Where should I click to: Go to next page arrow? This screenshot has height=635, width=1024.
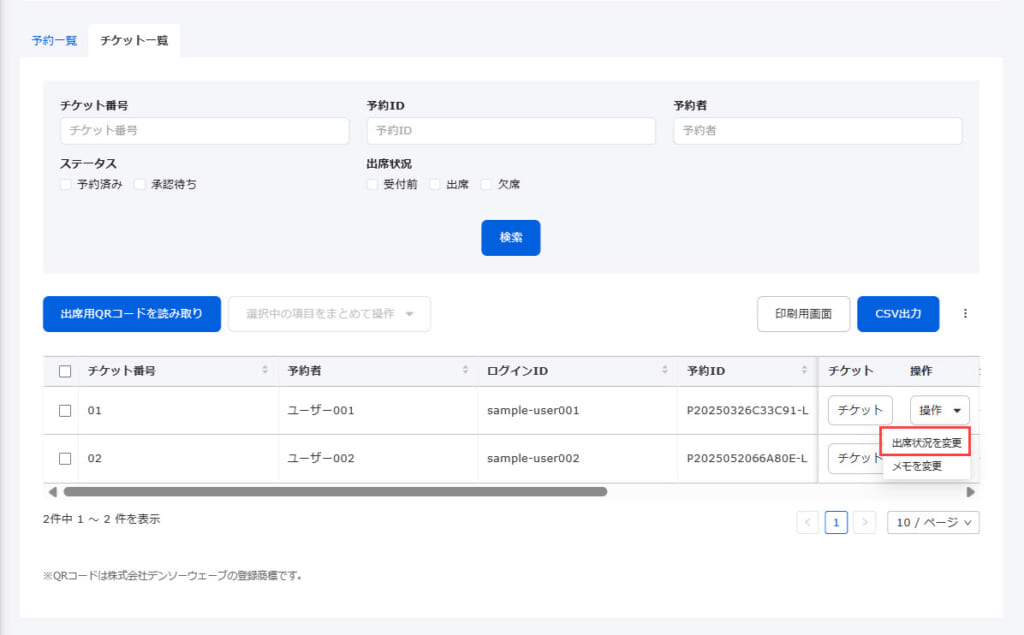865,522
